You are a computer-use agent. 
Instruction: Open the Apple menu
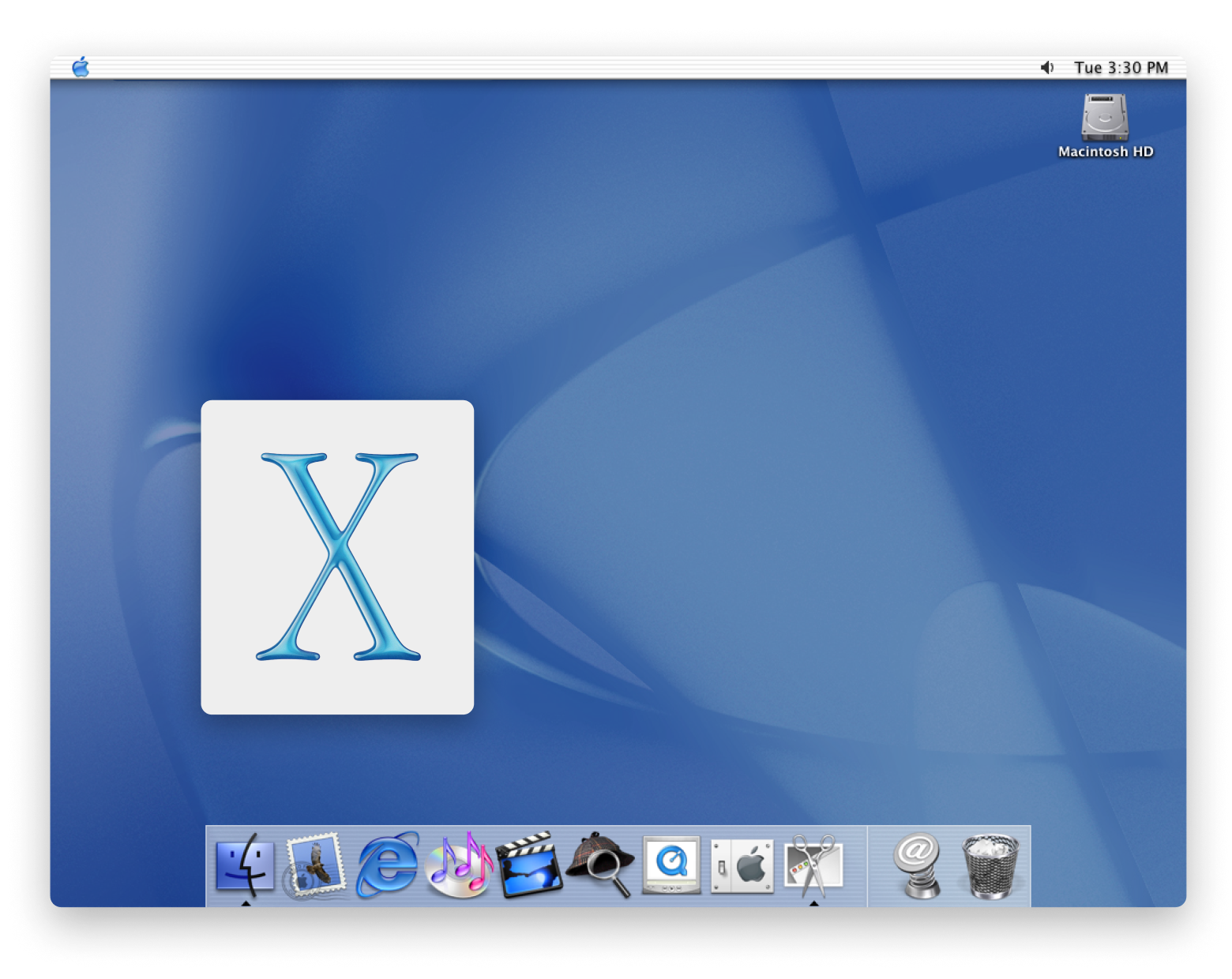coord(81,67)
